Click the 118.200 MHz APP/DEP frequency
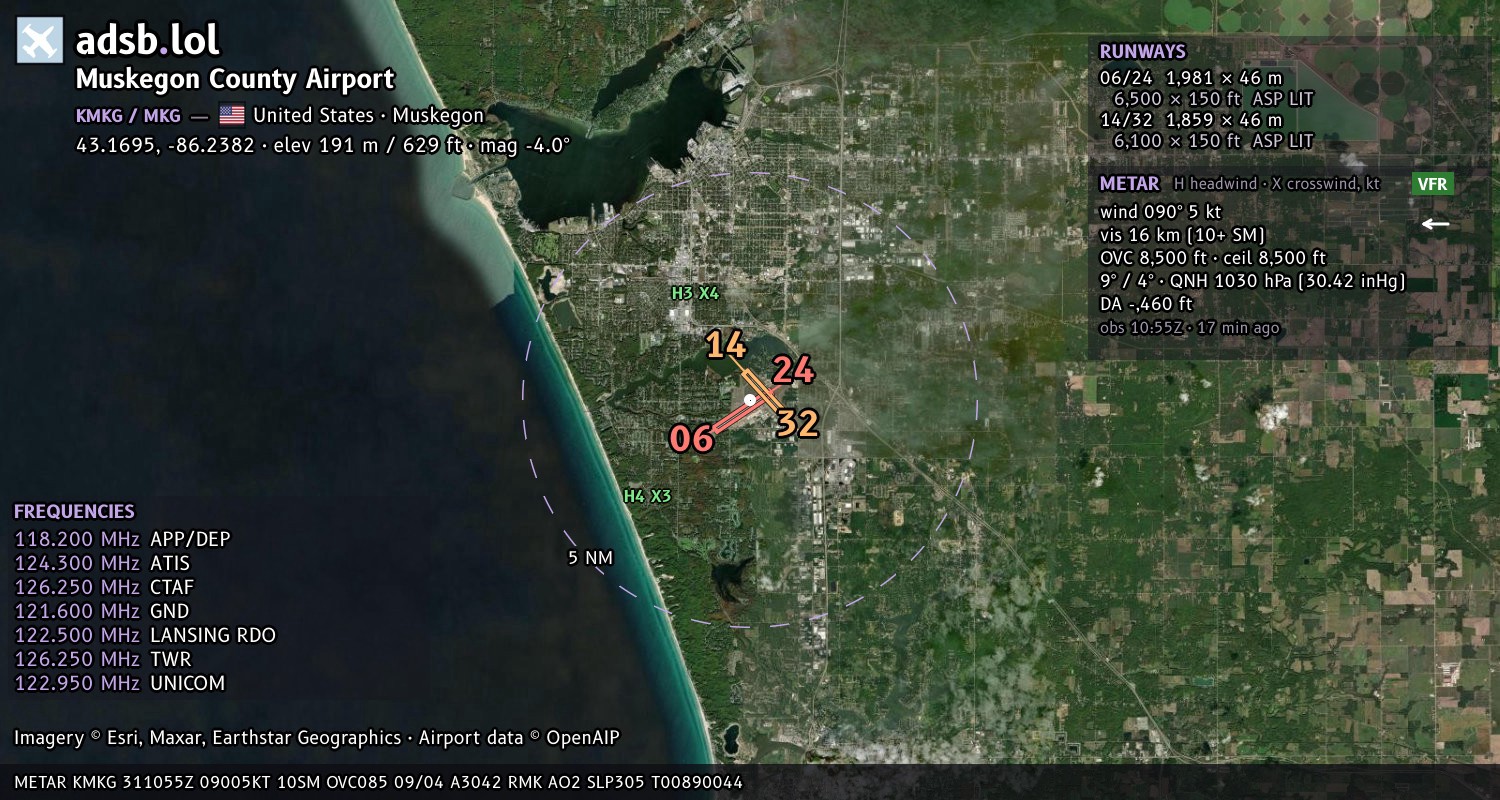Image resolution: width=1500 pixels, height=800 pixels. [122, 540]
